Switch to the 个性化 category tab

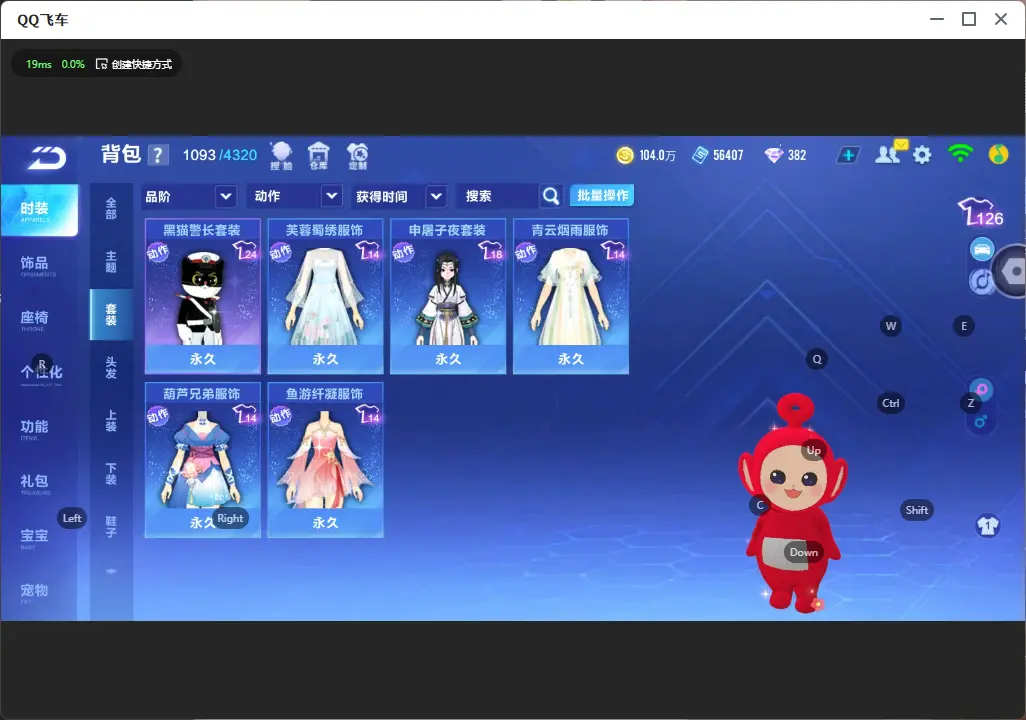coord(38,374)
